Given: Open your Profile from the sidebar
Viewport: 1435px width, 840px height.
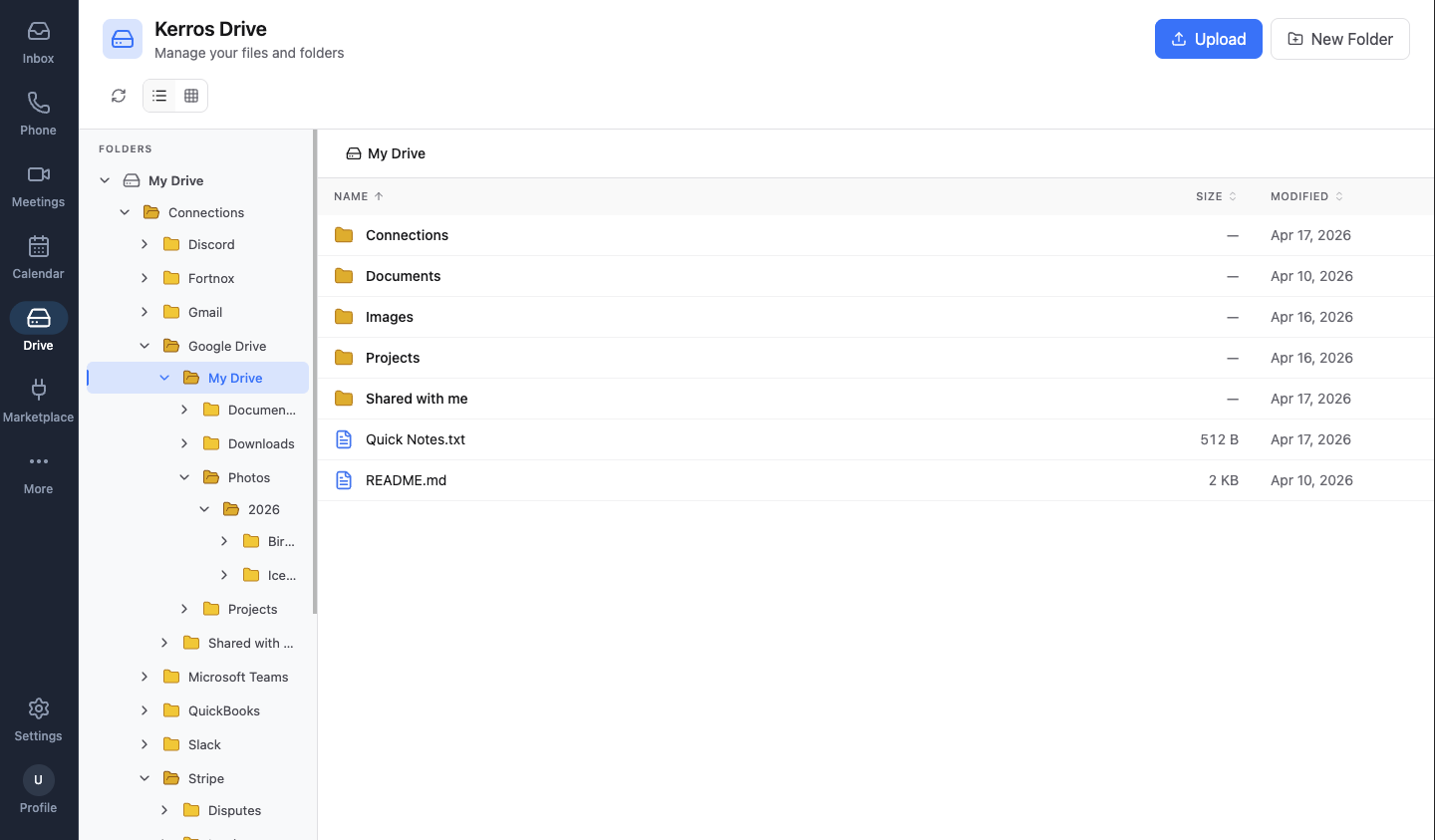Looking at the screenshot, I should coord(38,787).
